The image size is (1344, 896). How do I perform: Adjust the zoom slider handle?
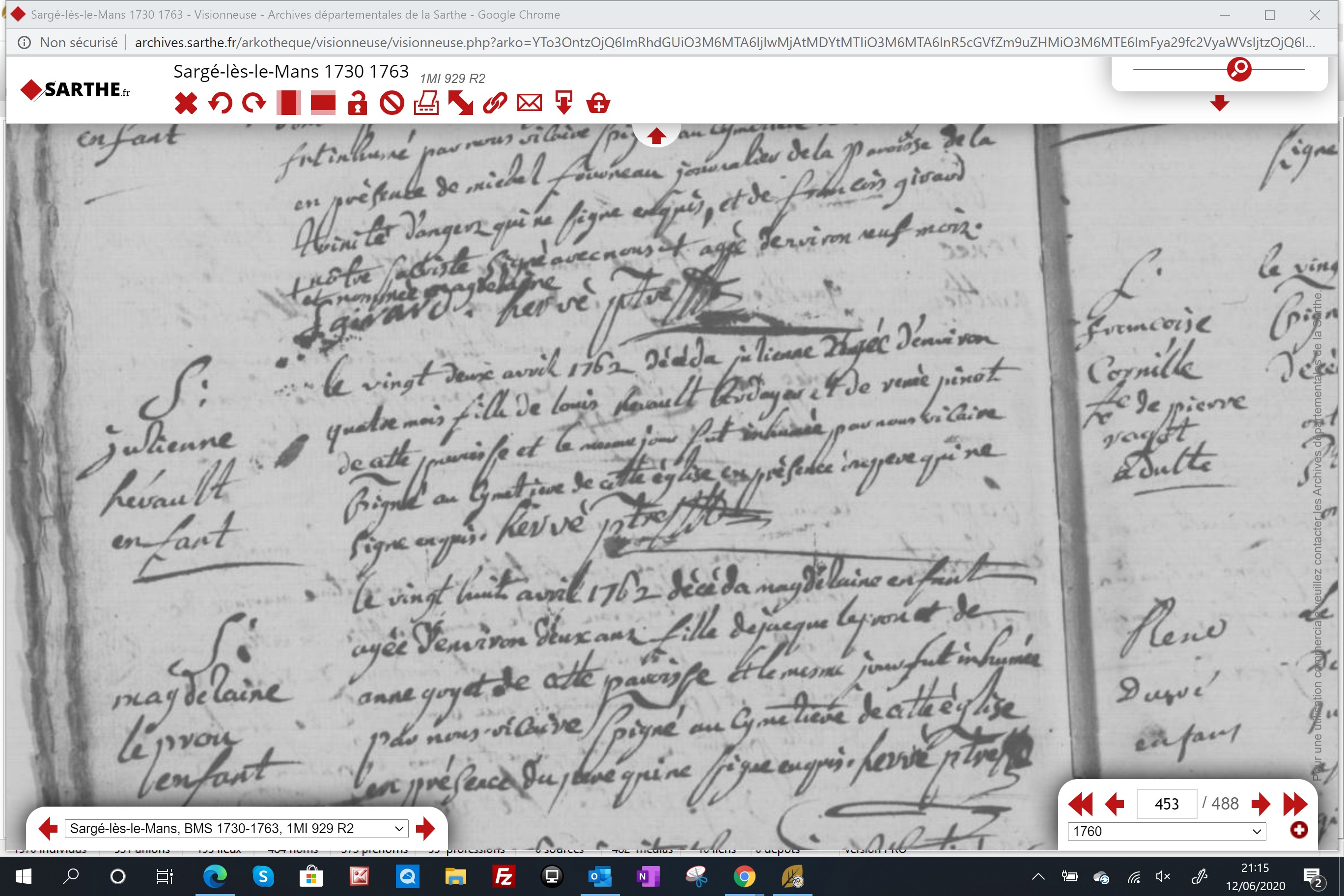[1239, 69]
